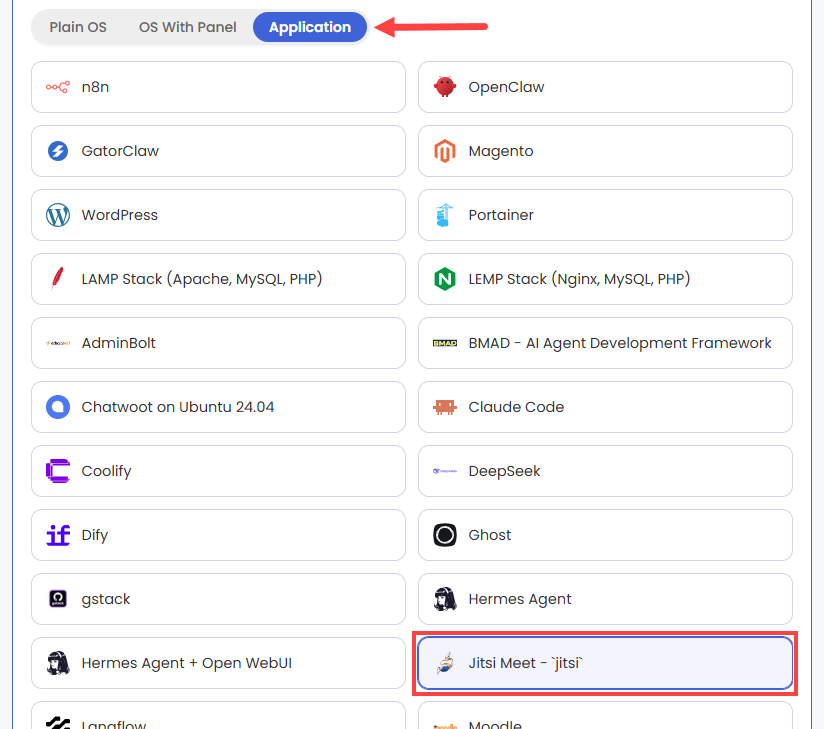Click the n8n workflow icon
The height and width of the screenshot is (729, 824).
pos(58,87)
